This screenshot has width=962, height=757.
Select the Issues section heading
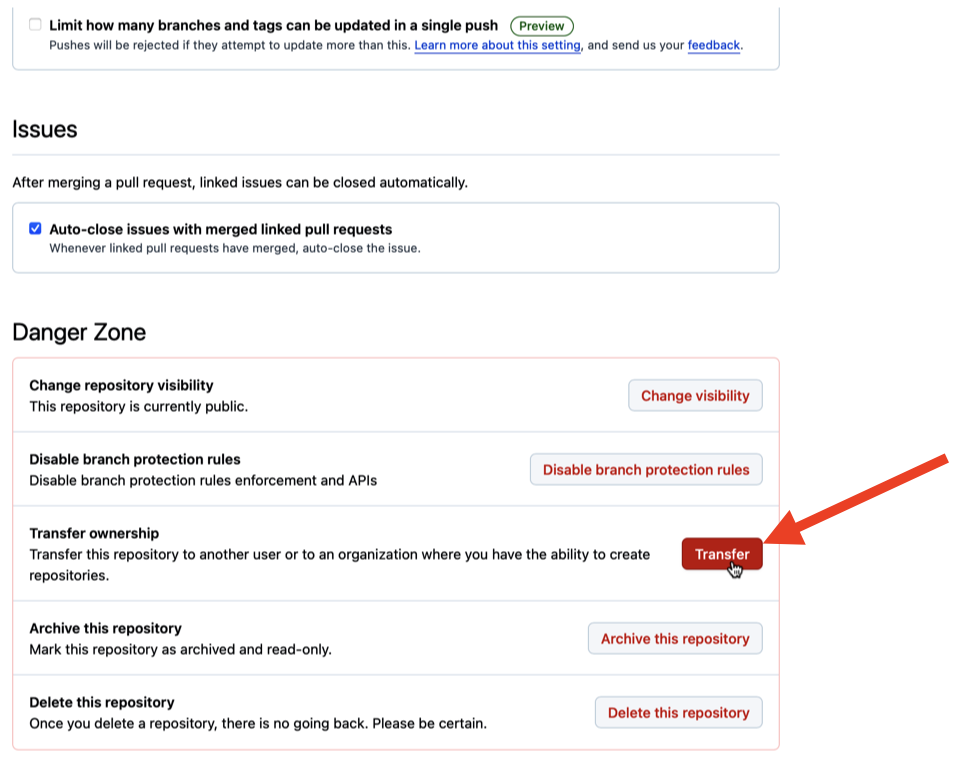click(45, 129)
